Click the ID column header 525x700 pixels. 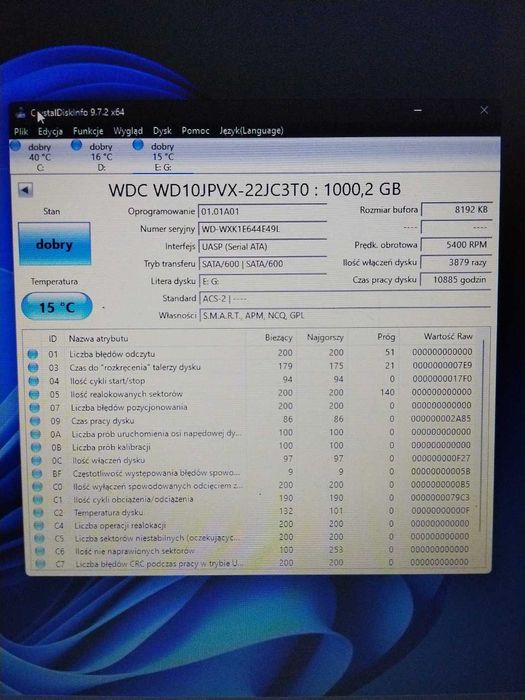click(x=53, y=339)
